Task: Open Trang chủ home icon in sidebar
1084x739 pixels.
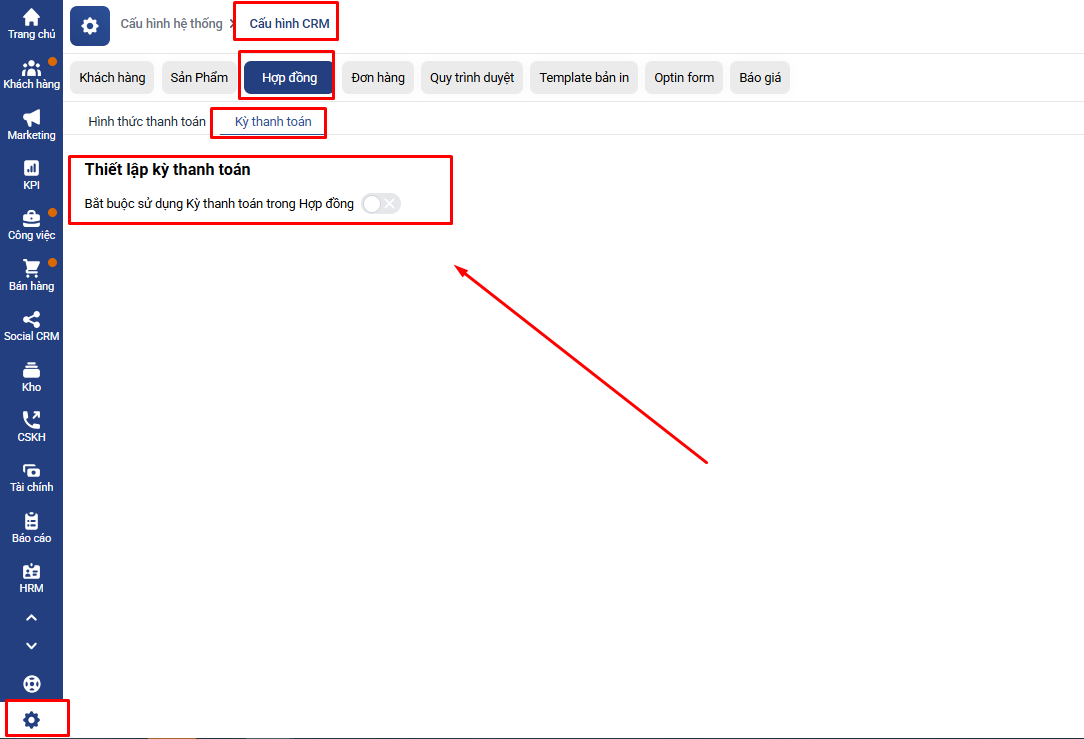Action: (x=31, y=23)
